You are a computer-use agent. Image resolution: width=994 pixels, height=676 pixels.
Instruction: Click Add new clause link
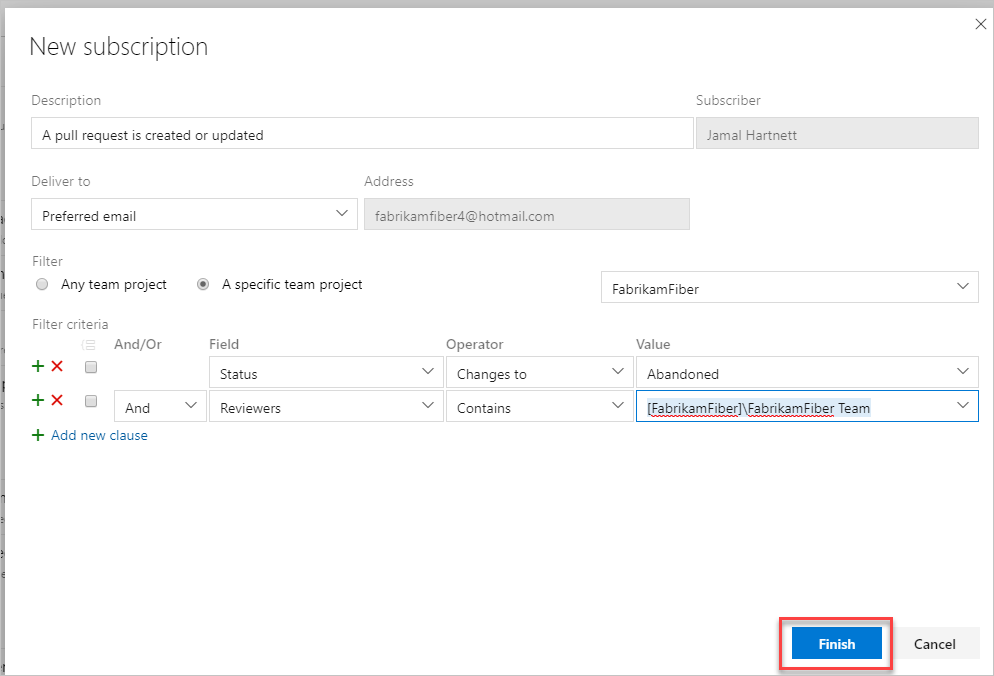(x=99, y=435)
